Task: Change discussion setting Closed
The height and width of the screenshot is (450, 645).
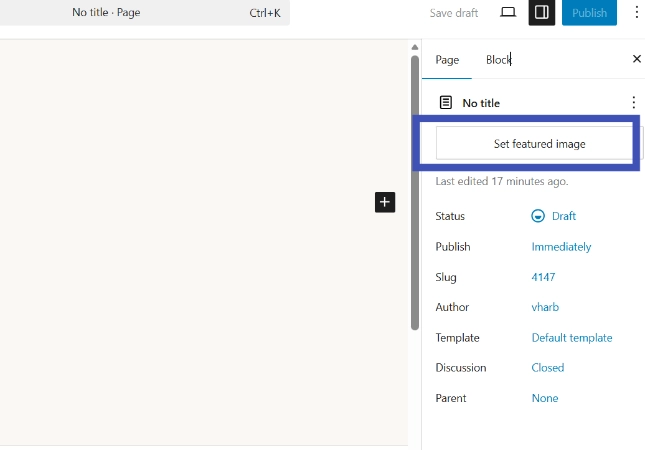Action: (548, 368)
